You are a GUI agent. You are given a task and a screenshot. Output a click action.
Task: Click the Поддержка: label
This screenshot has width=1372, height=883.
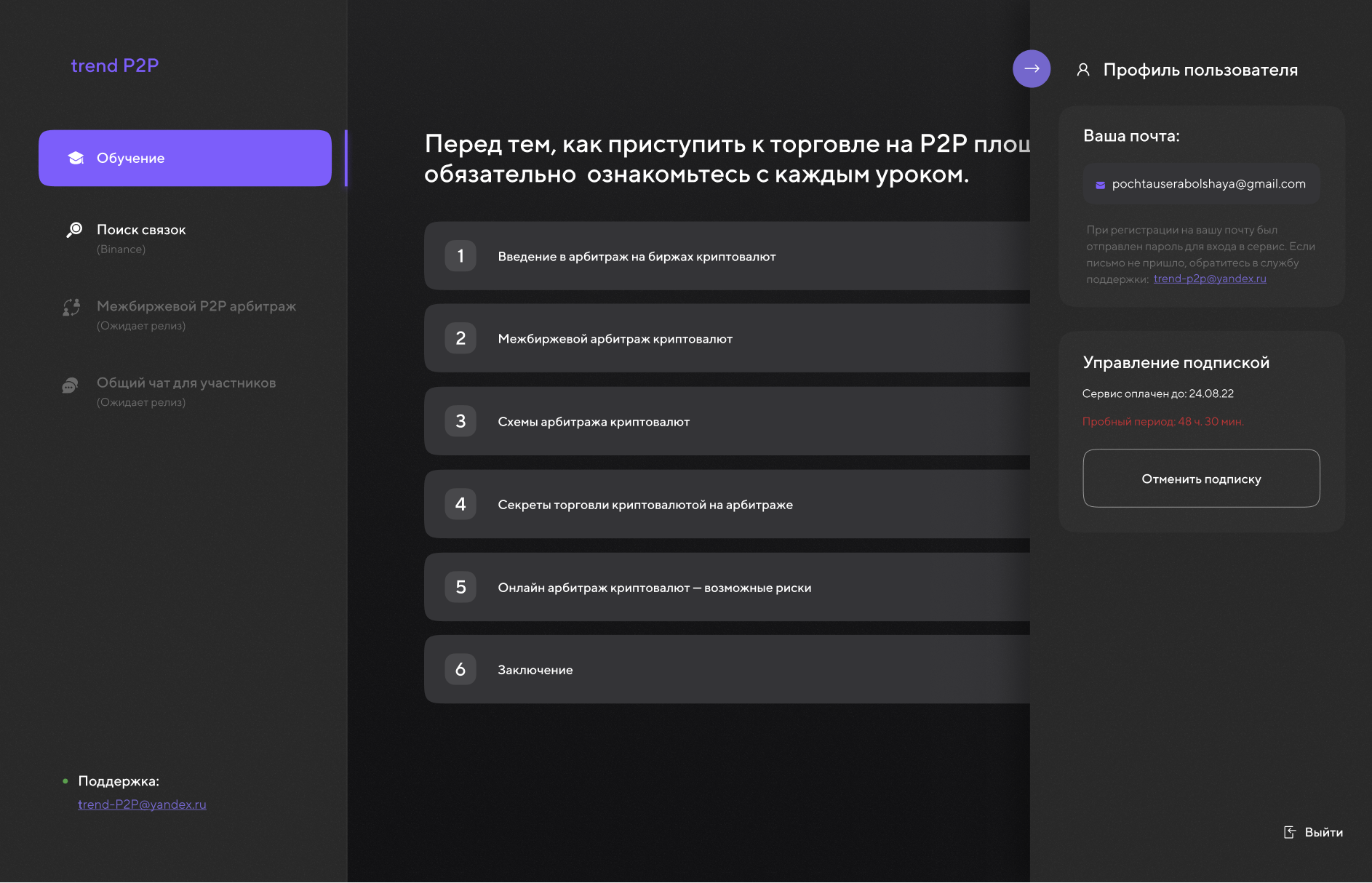coord(119,781)
